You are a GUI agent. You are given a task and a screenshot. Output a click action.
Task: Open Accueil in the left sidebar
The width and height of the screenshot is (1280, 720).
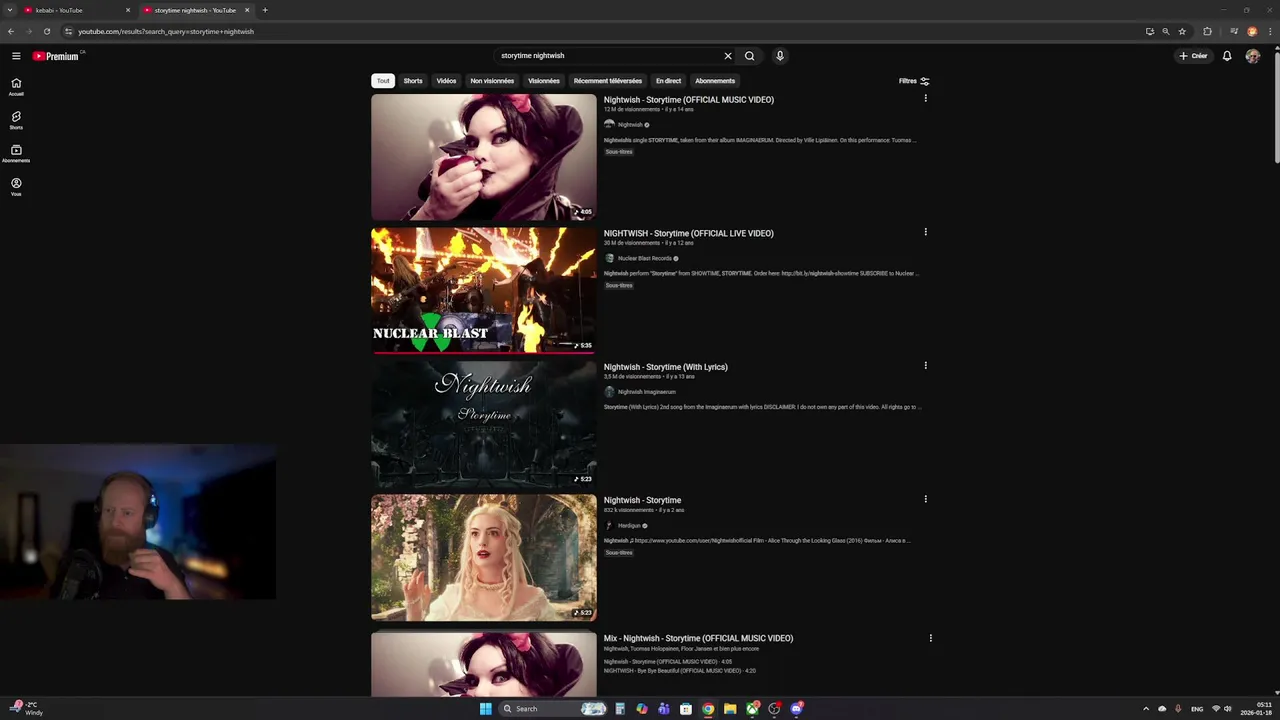tap(16, 87)
